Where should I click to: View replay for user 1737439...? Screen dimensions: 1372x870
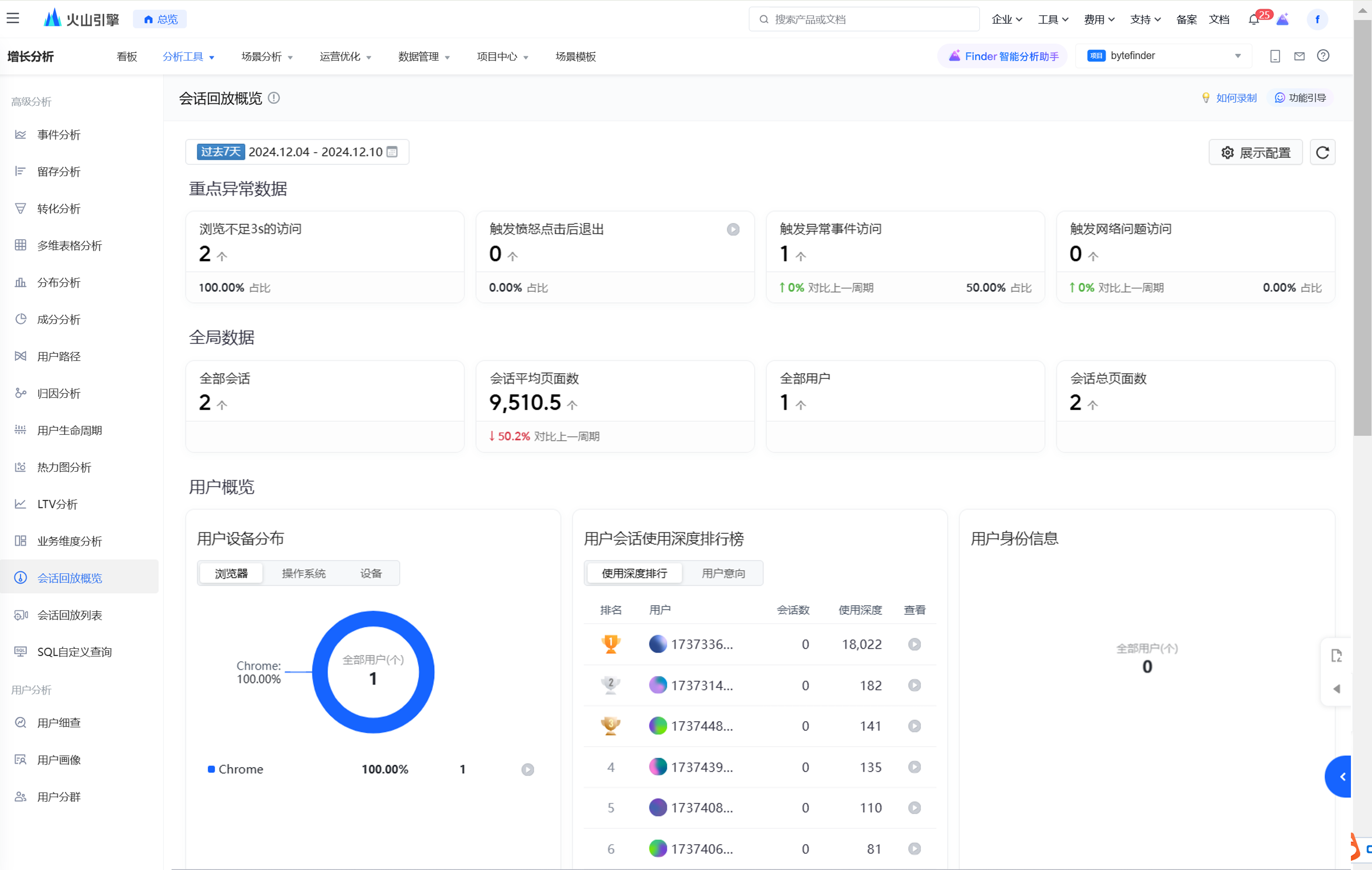[x=914, y=767]
